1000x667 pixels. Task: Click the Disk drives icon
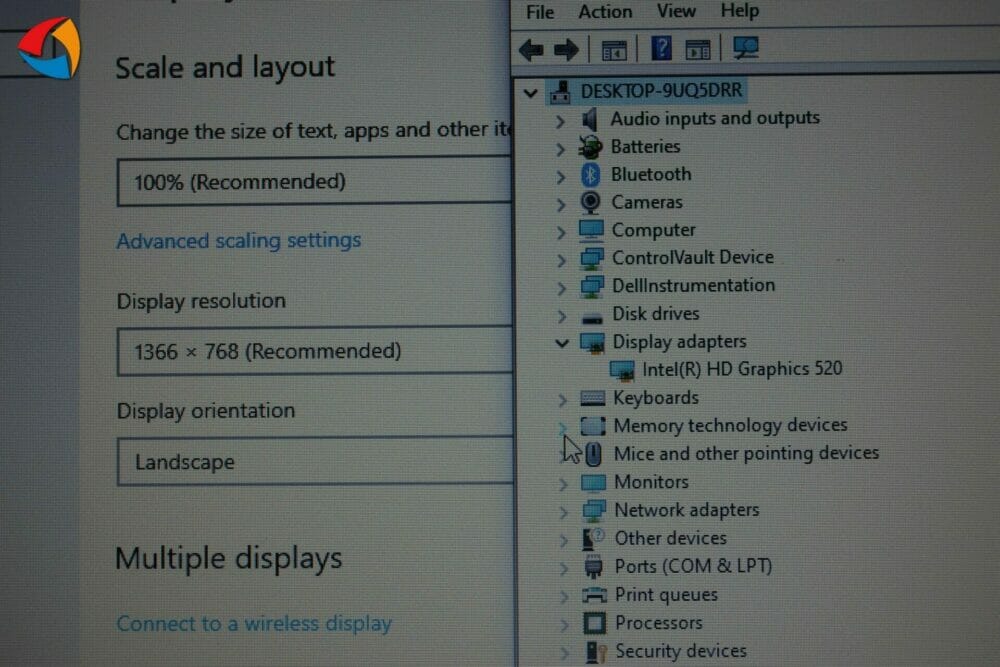(592, 317)
